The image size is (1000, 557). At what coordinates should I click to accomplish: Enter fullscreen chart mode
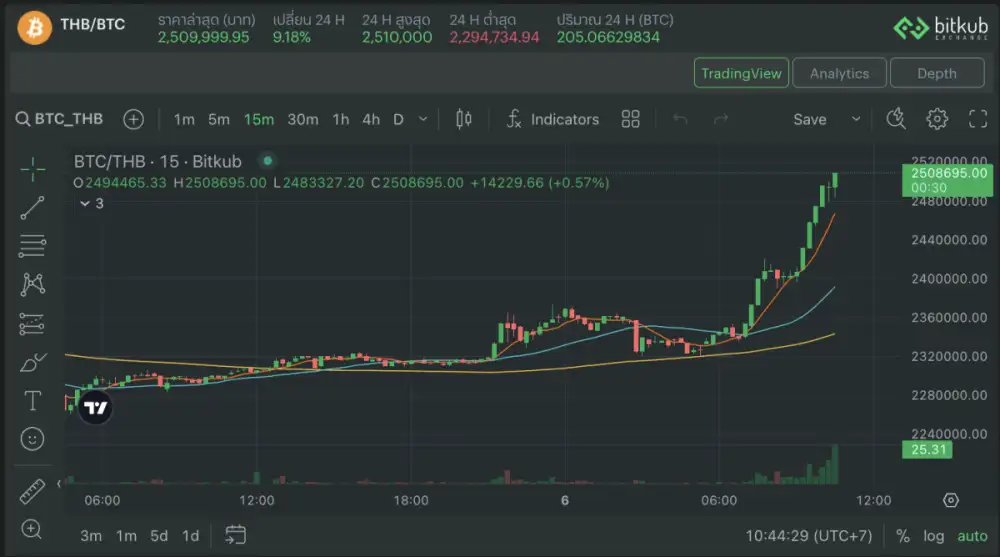(x=978, y=119)
